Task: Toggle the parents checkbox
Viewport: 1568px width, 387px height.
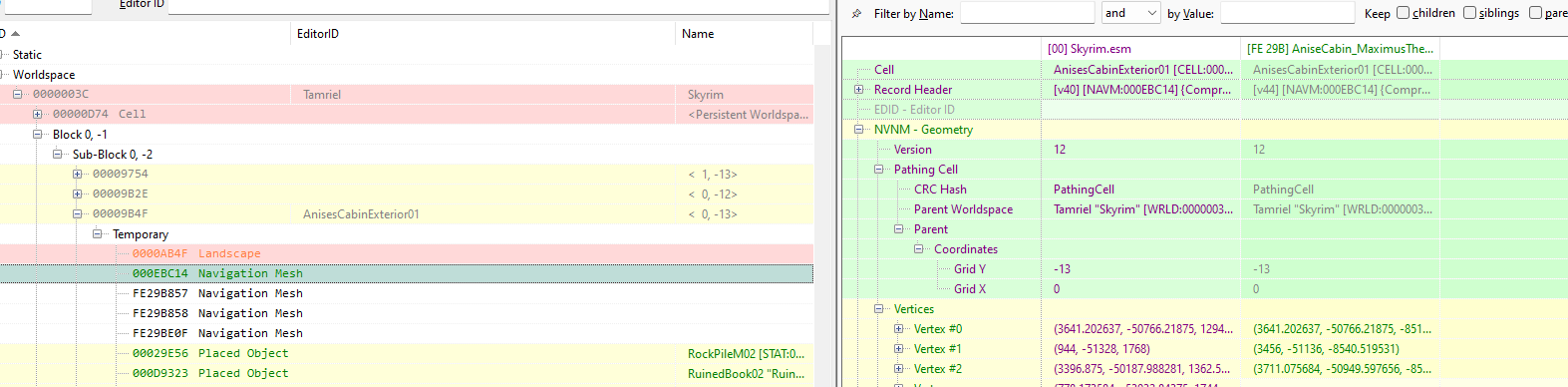Action: (x=1535, y=13)
